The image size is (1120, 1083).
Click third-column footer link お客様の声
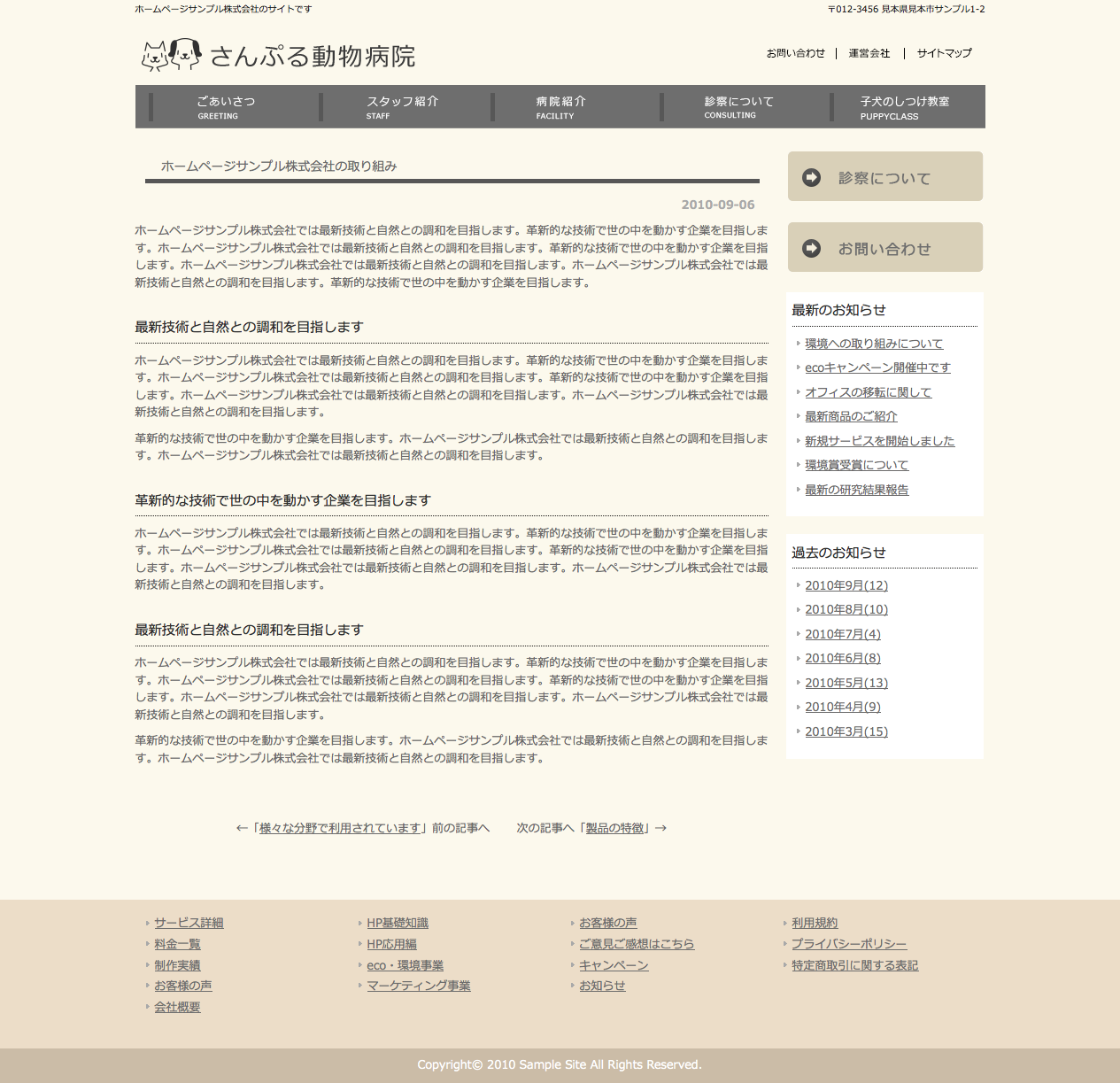607,923
